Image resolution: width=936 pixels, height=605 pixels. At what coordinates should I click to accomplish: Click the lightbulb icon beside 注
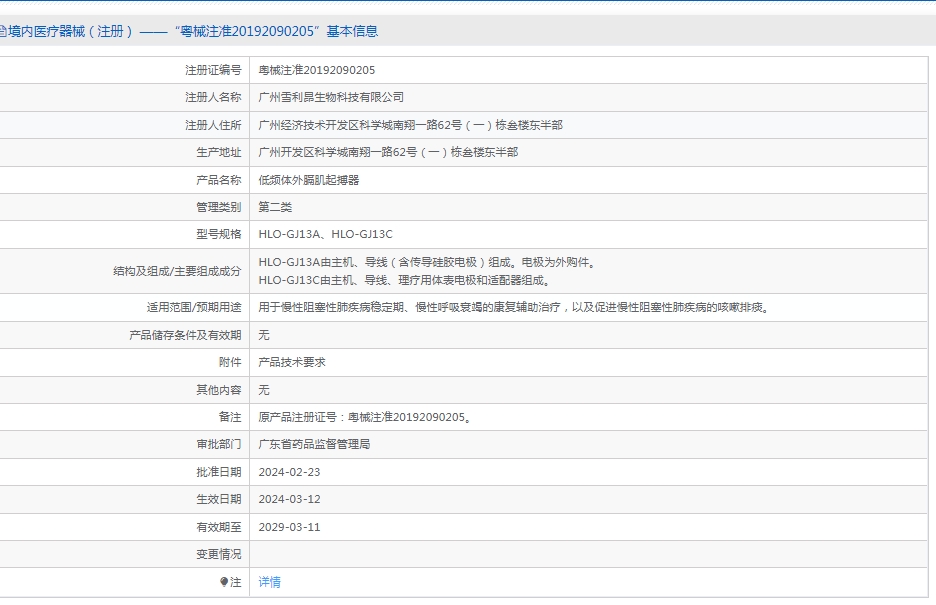tap(224, 582)
